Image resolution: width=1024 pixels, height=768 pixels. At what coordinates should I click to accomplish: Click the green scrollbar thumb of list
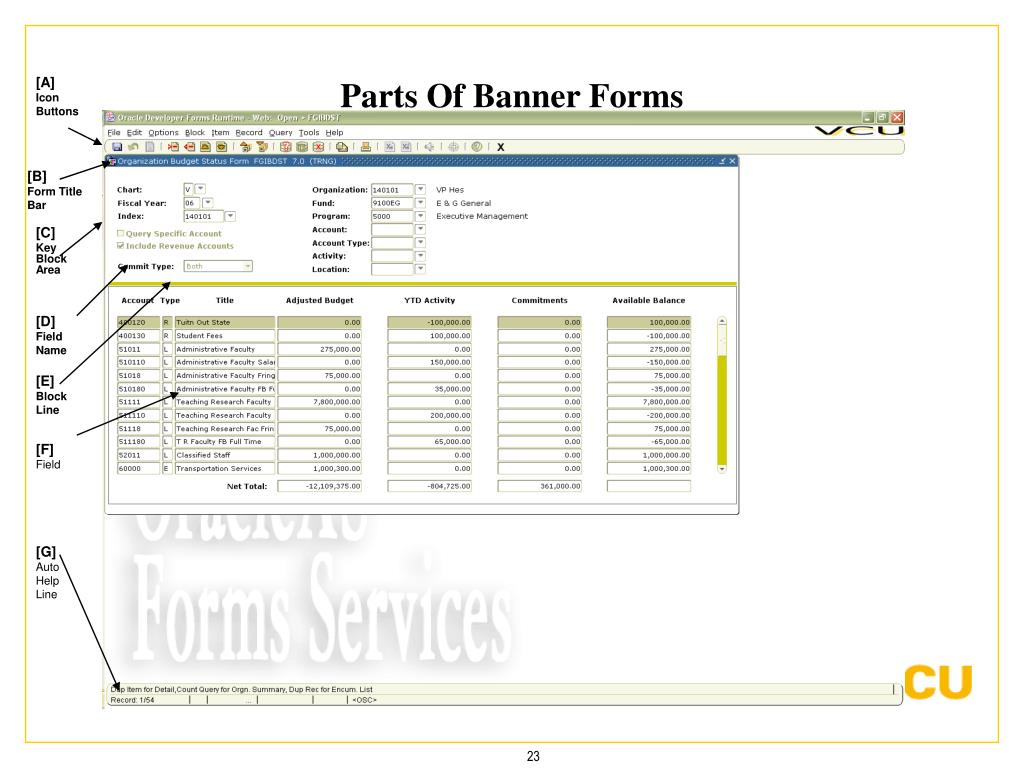[x=722, y=409]
